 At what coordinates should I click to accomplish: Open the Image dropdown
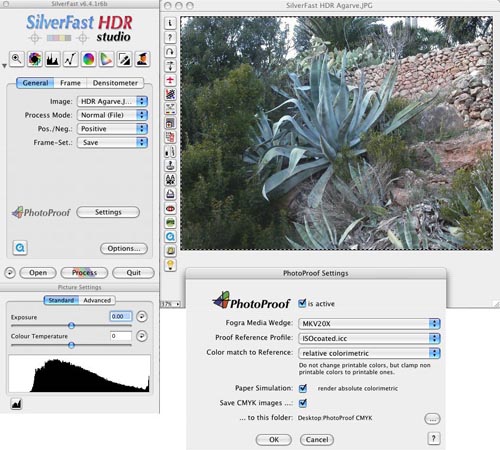[x=112, y=101]
